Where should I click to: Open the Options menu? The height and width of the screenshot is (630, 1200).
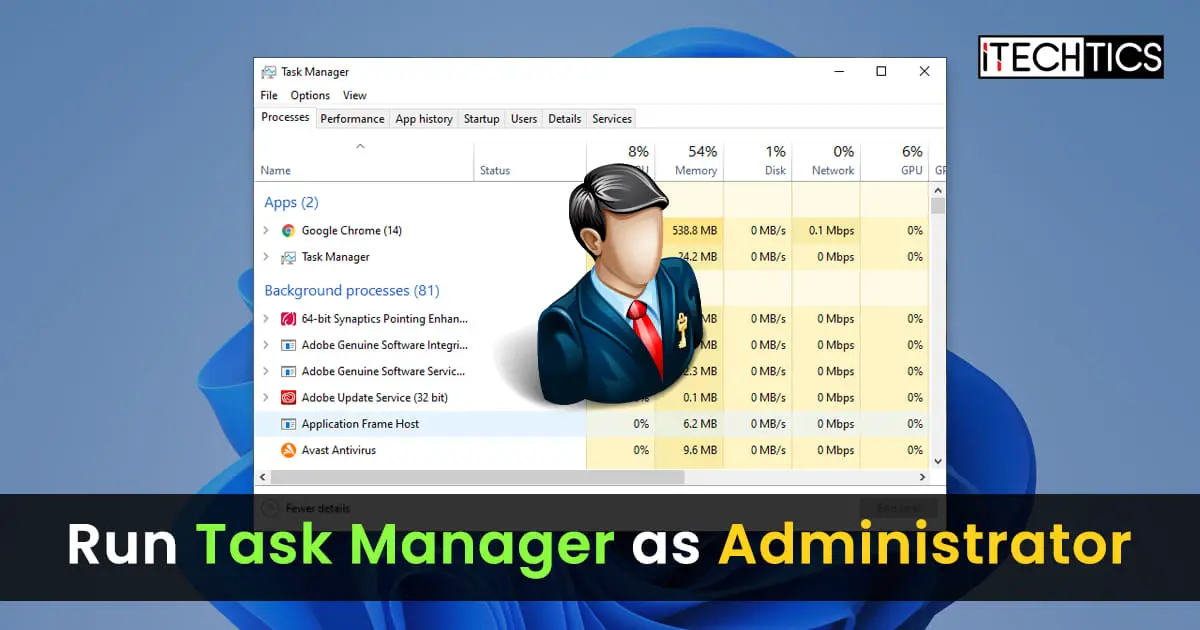(310, 95)
